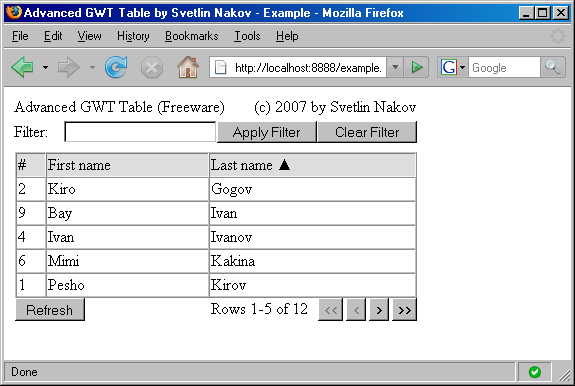Image resolution: width=575 pixels, height=386 pixels.
Task: Open the Google search engine selector
Action: click(453, 67)
